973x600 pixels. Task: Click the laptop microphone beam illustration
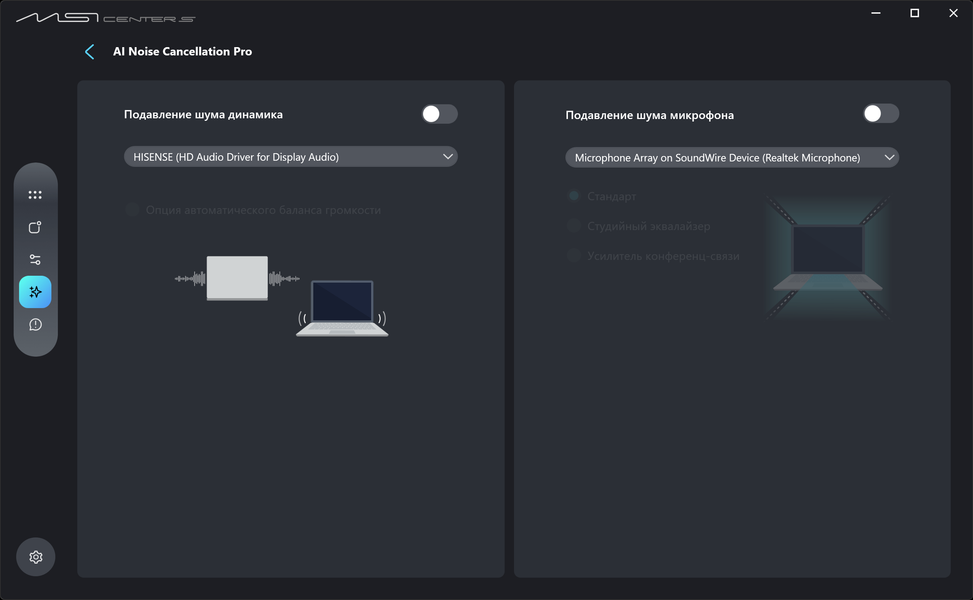click(x=828, y=257)
